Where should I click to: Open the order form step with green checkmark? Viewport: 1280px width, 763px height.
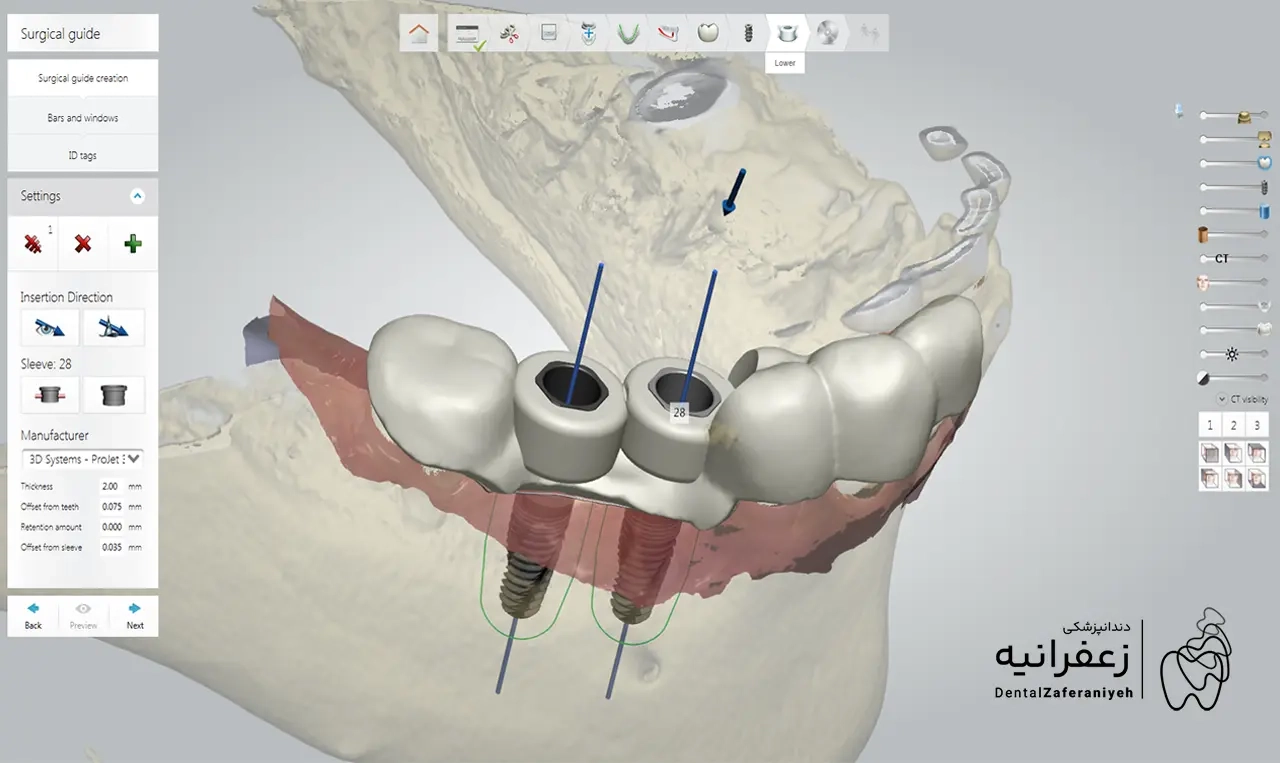pos(467,34)
